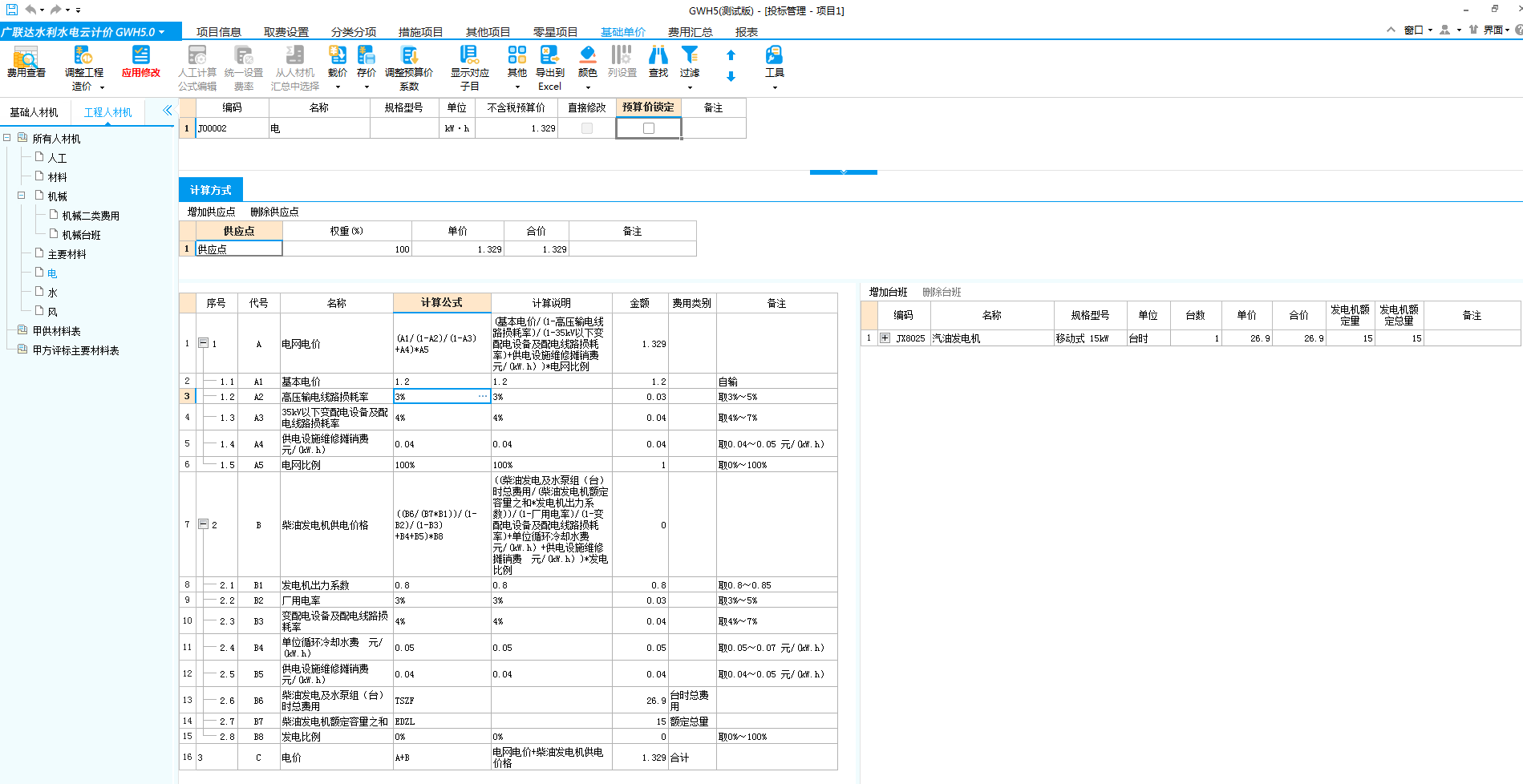
Task: Click 计算公式 column header
Action: [x=442, y=302]
